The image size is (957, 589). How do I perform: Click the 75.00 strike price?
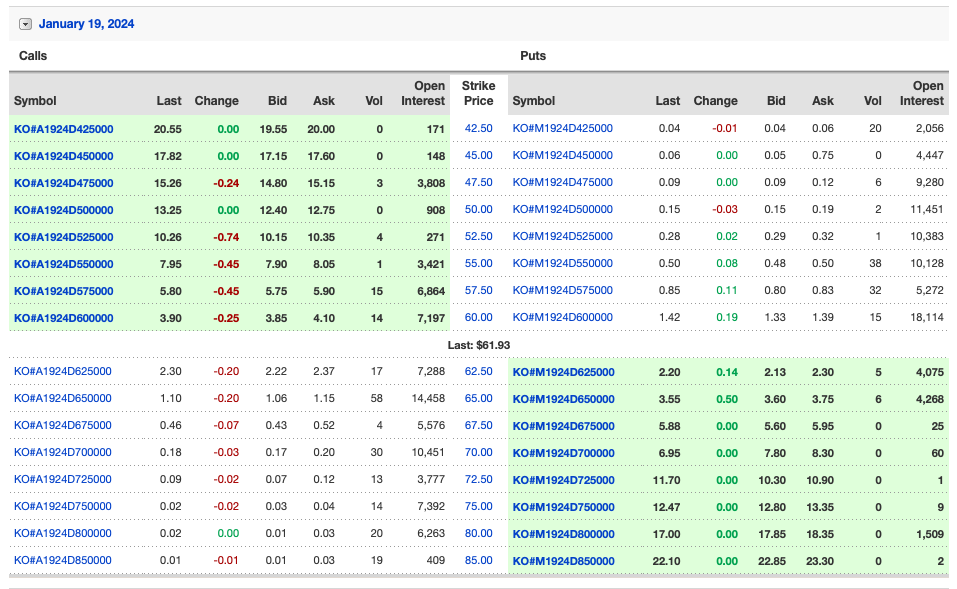click(478, 506)
